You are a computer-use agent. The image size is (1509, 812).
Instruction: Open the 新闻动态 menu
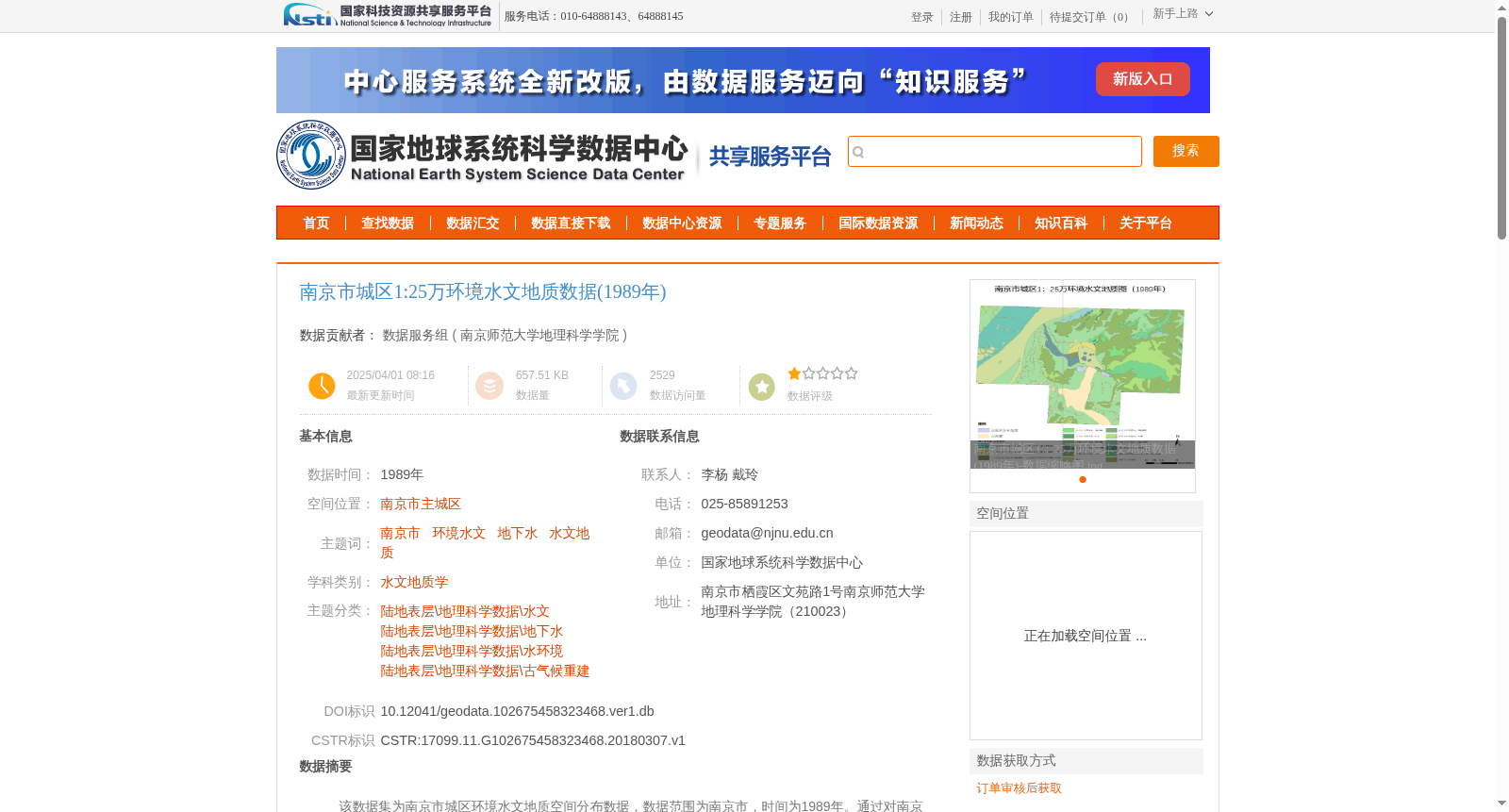(x=976, y=224)
